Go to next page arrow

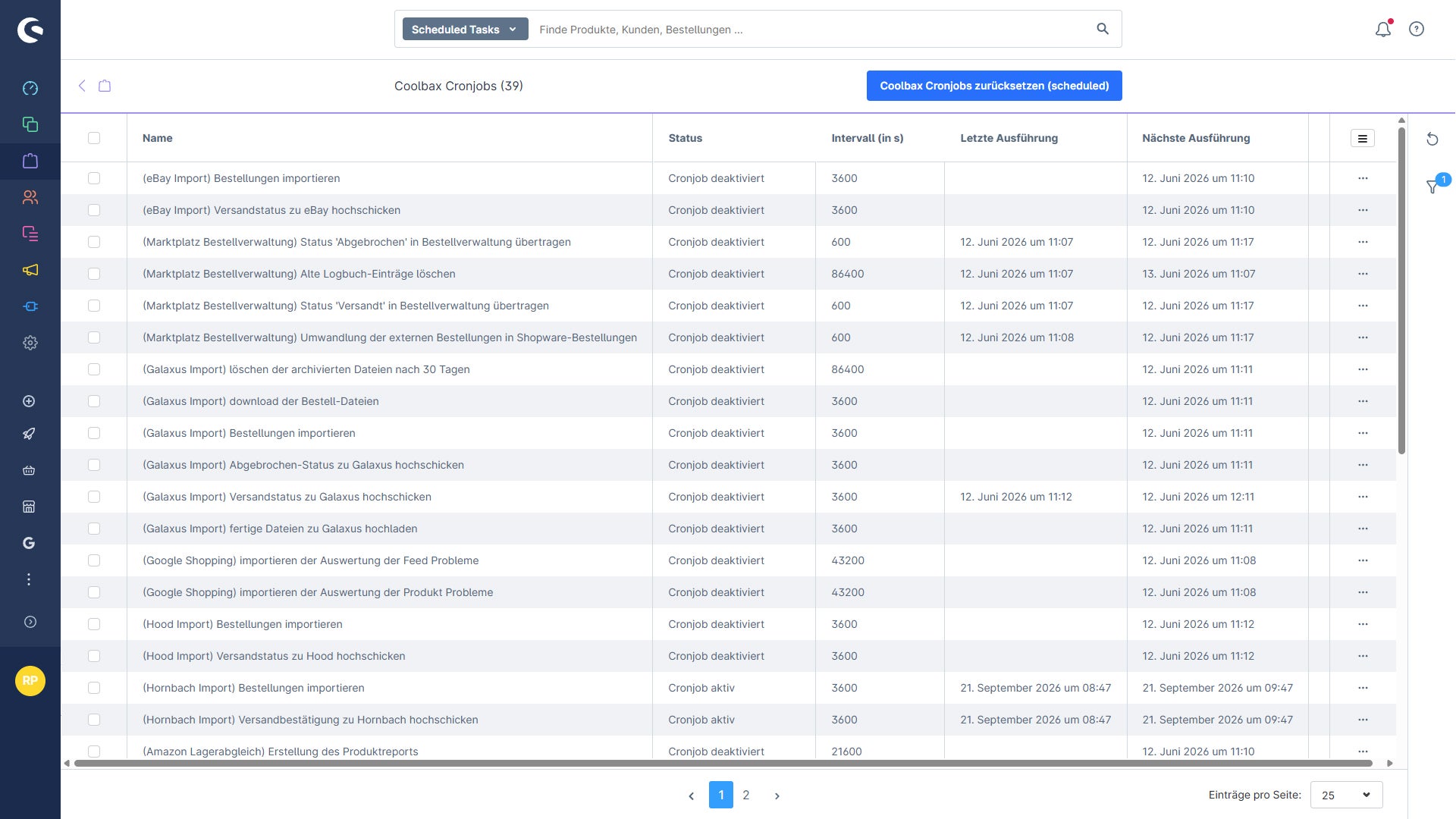click(x=777, y=795)
